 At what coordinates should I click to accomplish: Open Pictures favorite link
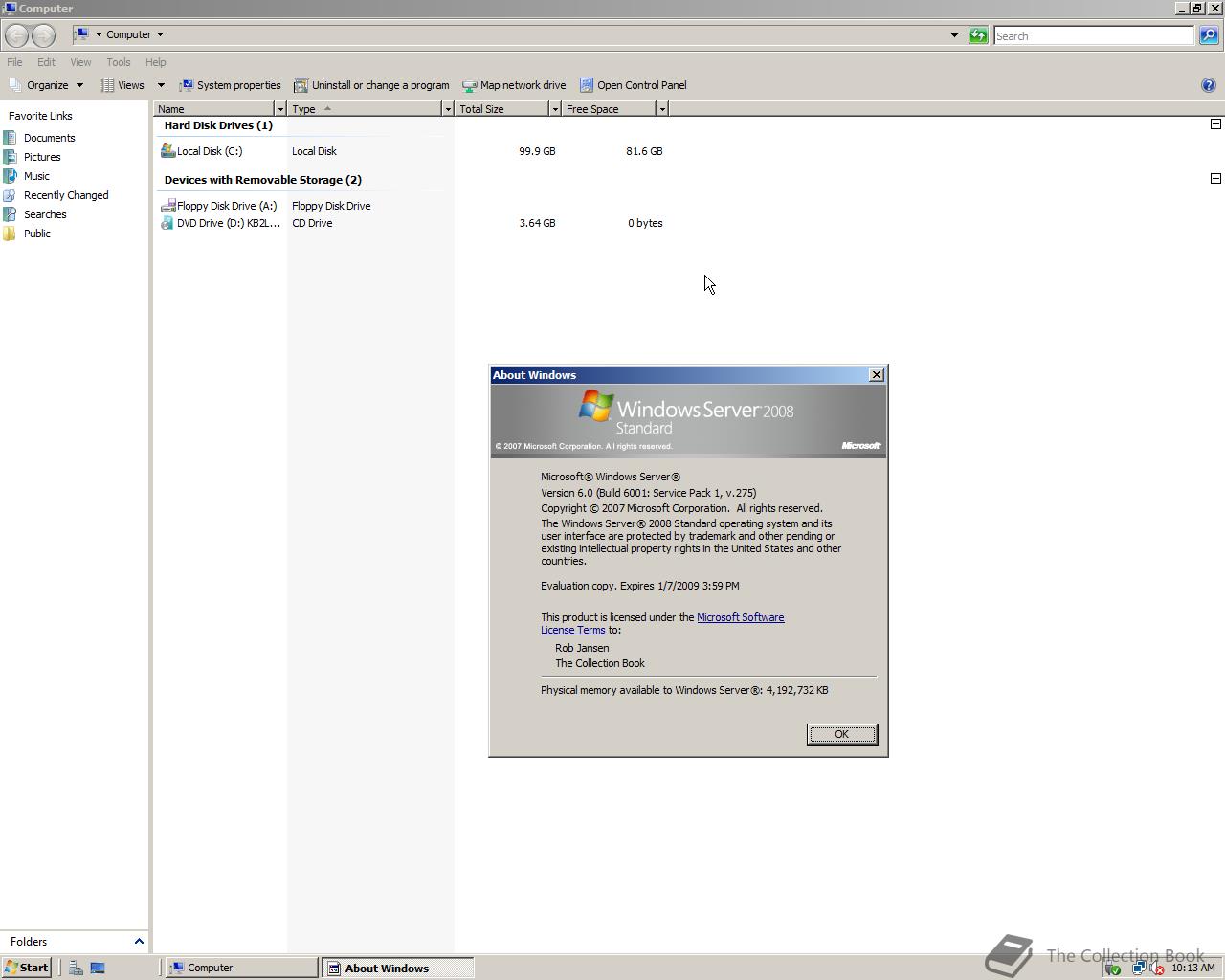click(42, 157)
